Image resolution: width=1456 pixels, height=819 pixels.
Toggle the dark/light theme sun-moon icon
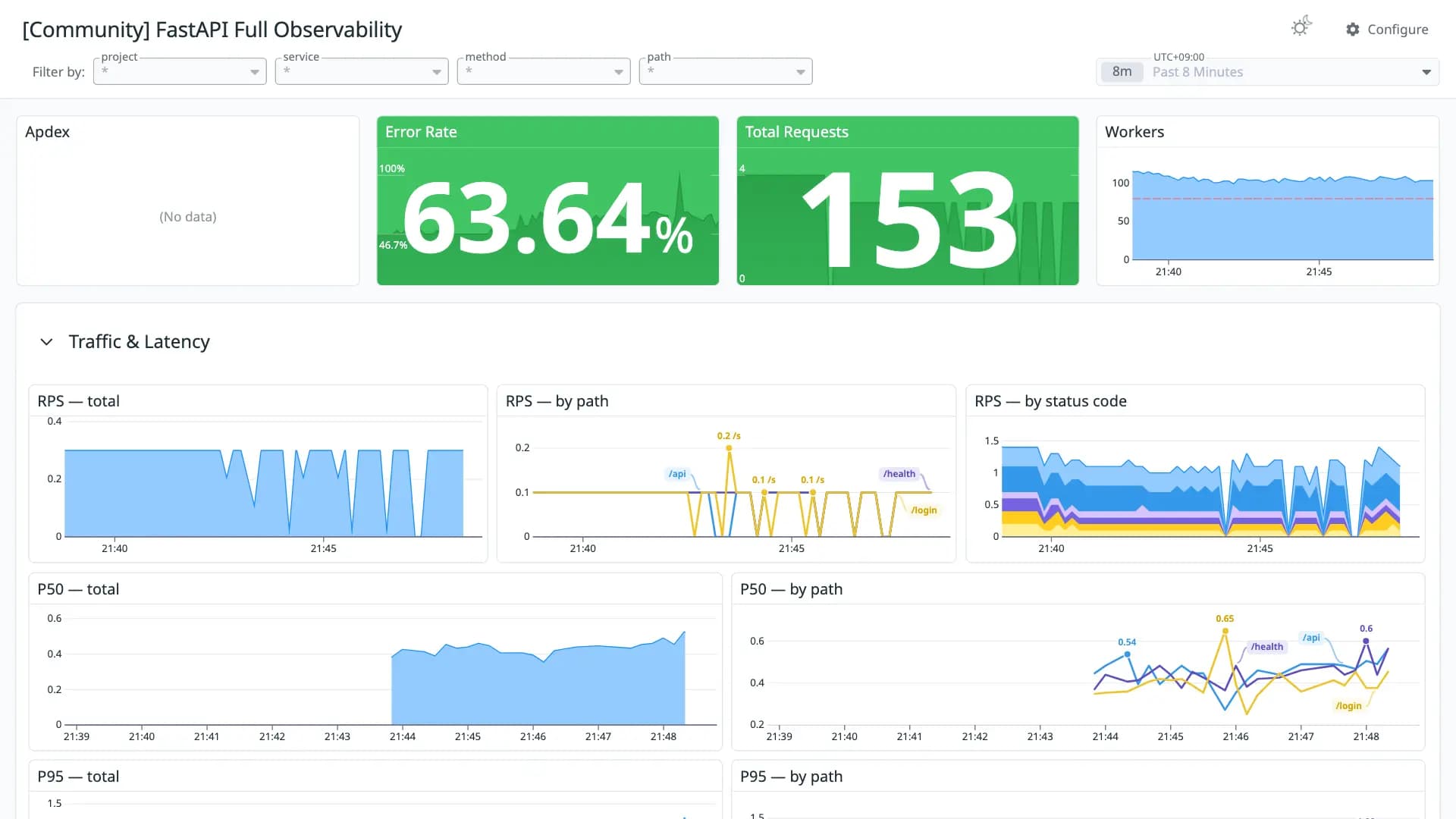click(1301, 27)
